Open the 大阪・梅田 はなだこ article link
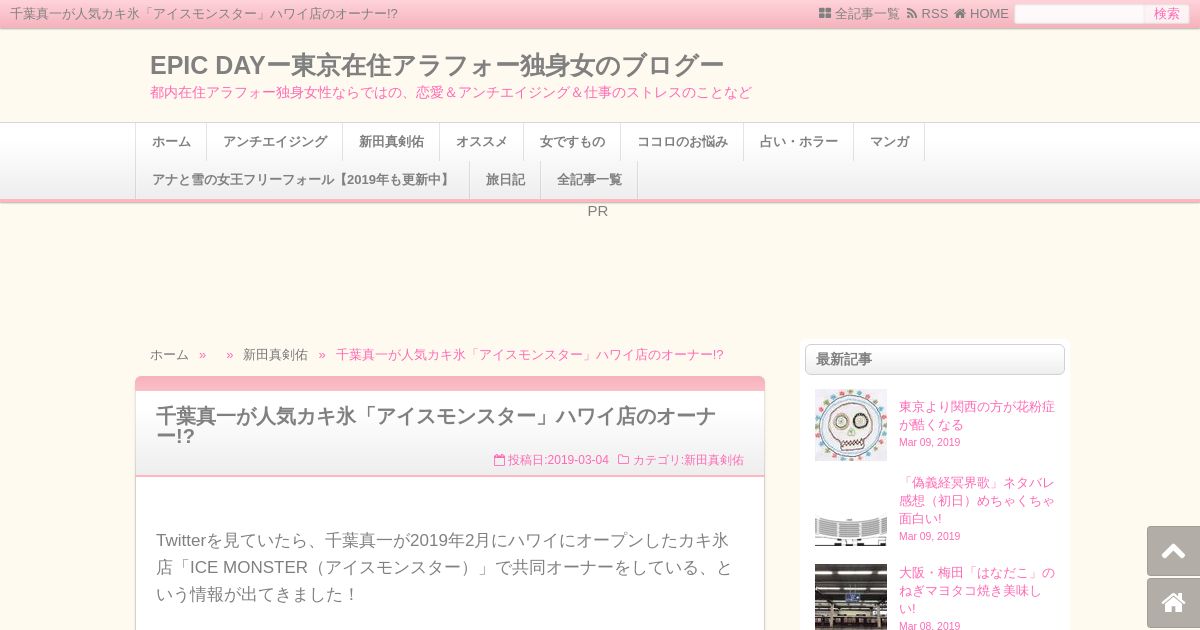The height and width of the screenshot is (630, 1200). (x=976, y=591)
